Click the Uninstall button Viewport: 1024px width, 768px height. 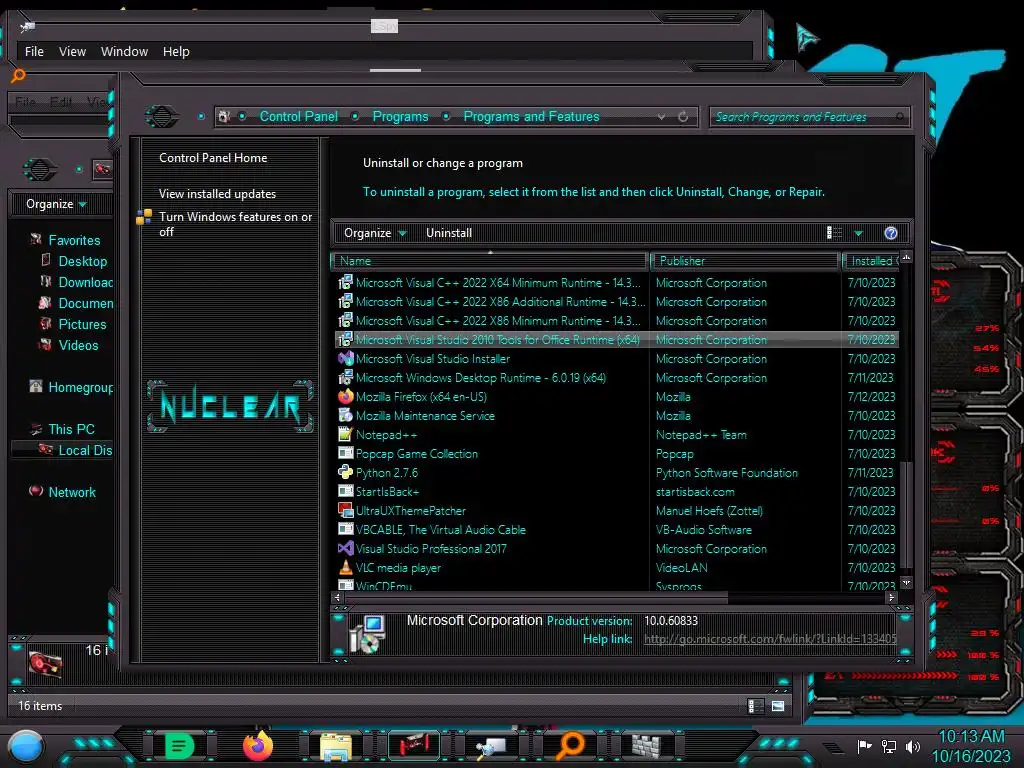[449, 233]
